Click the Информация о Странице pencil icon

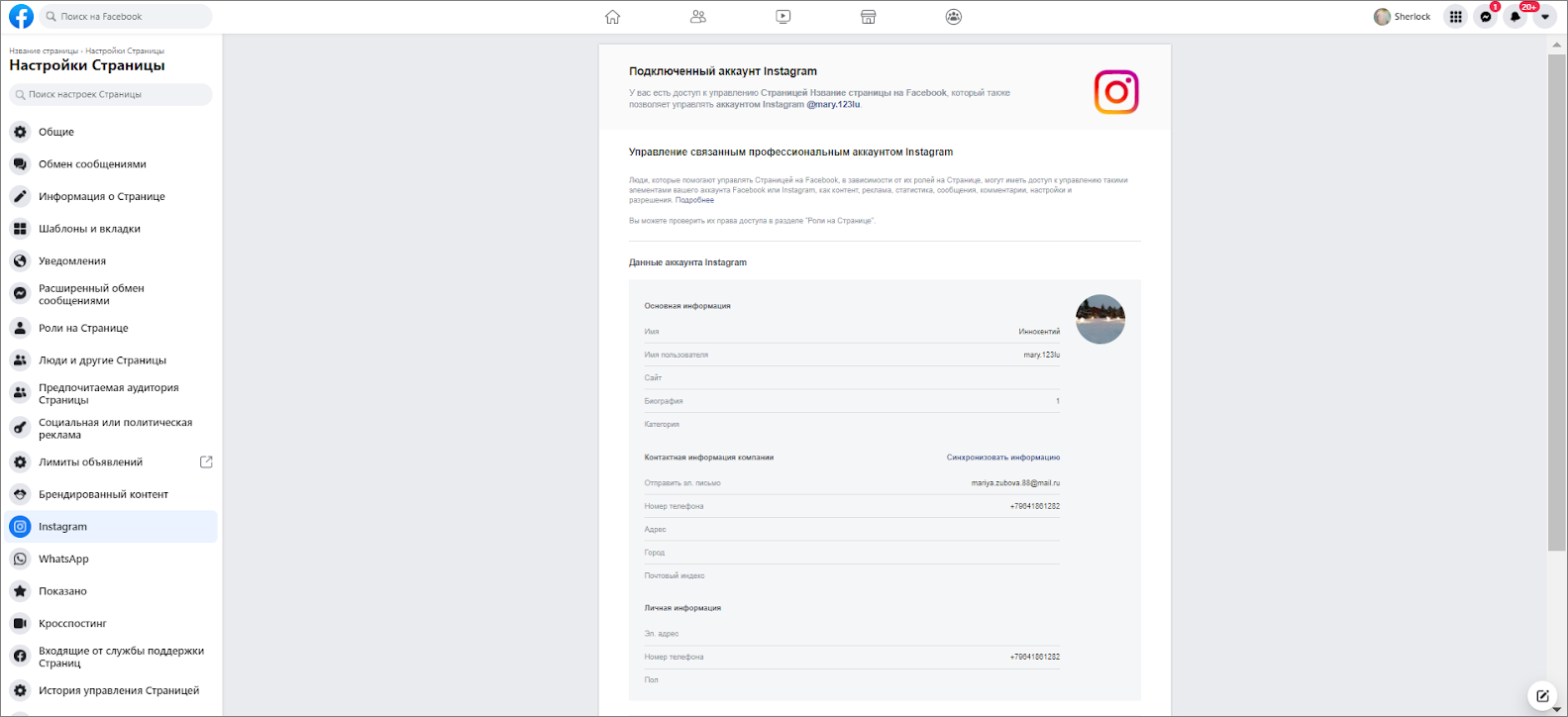pos(20,196)
